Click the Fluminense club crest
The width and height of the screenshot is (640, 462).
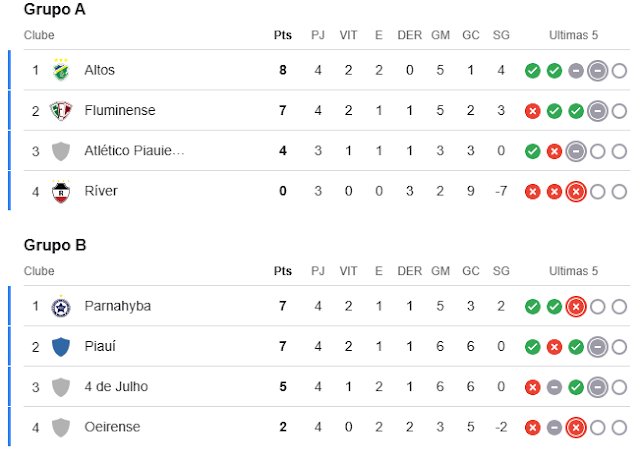(x=62, y=111)
